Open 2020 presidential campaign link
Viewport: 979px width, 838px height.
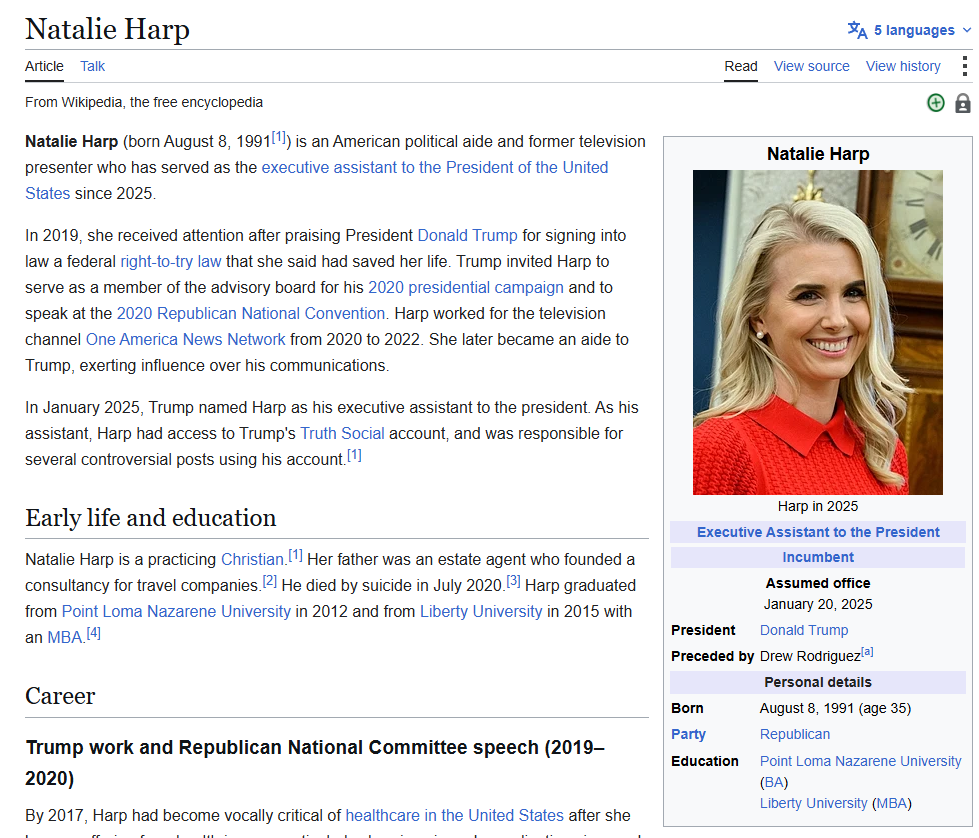click(x=466, y=287)
